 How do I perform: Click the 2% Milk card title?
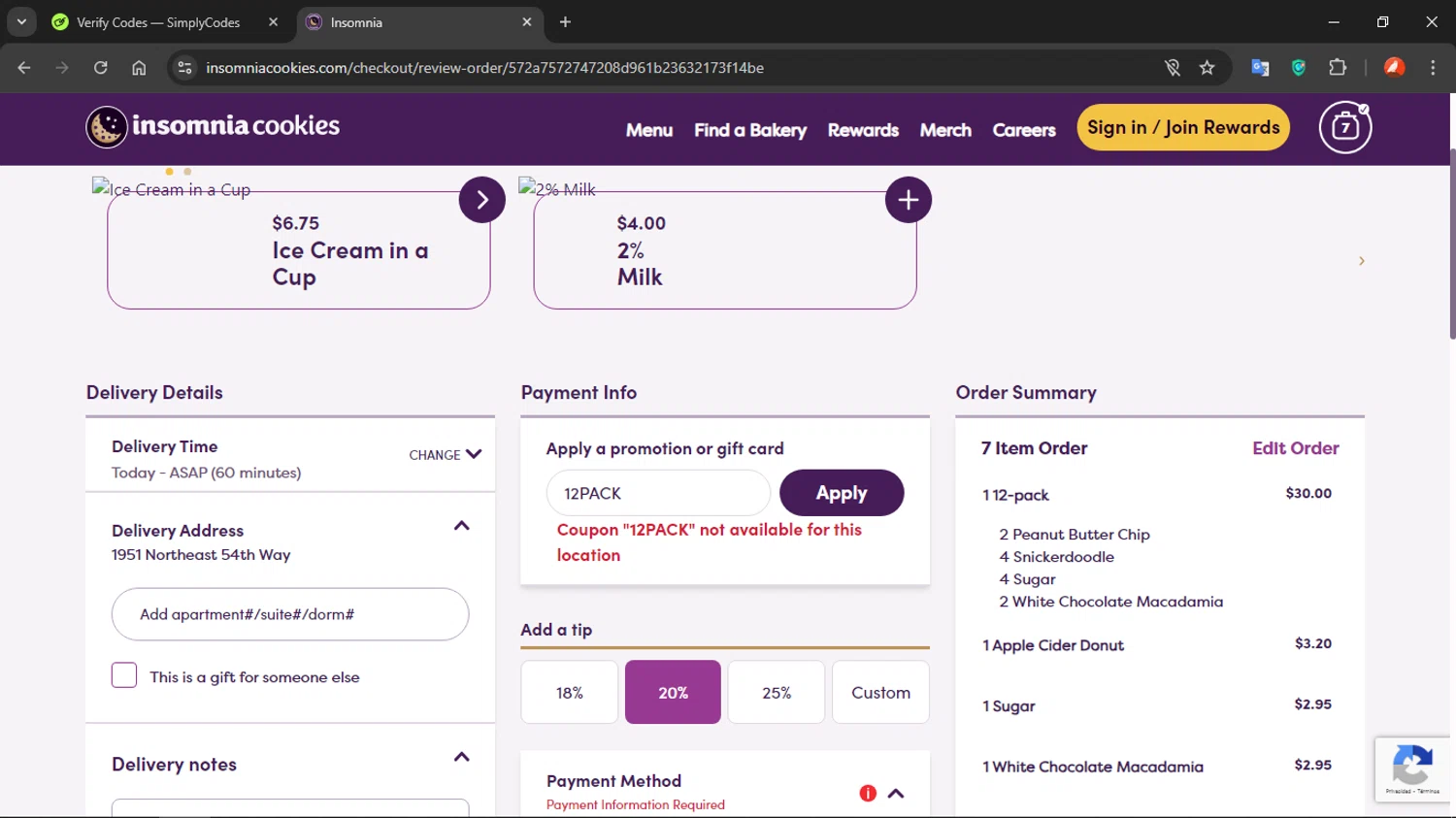pyautogui.click(x=640, y=263)
